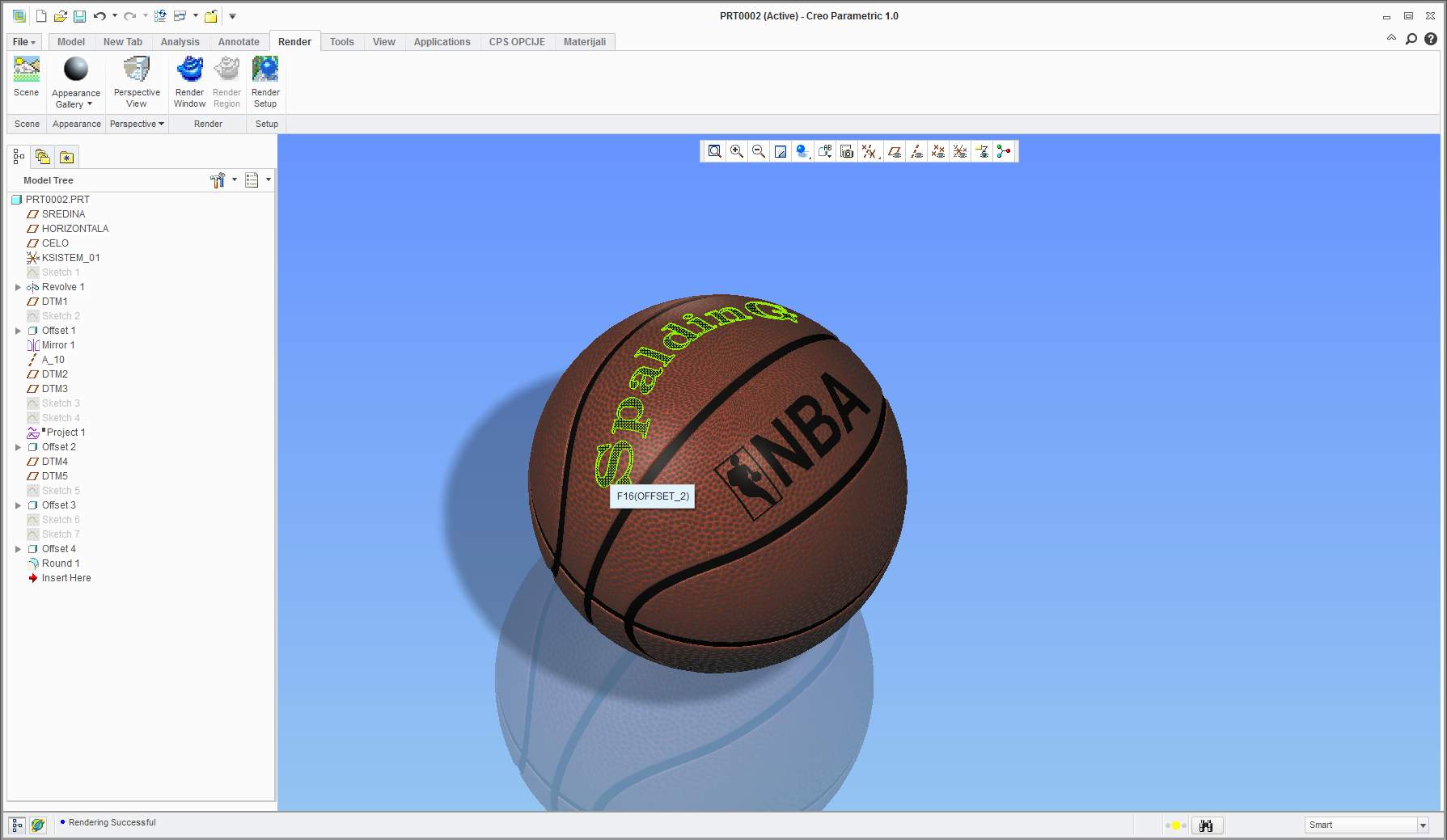
Task: Click the New file icon
Action: (x=41, y=16)
